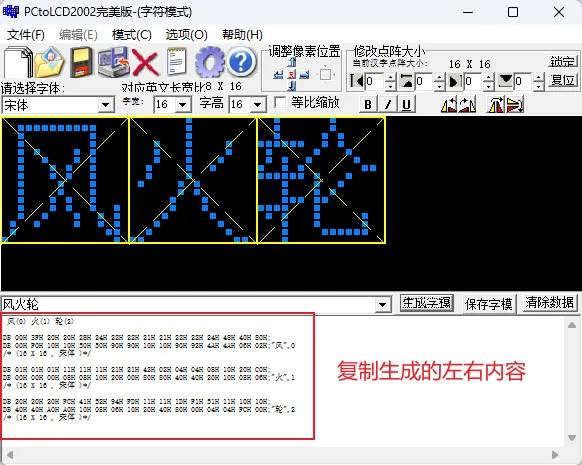
Task: Click the New file toolbar icon
Action: coord(17,62)
